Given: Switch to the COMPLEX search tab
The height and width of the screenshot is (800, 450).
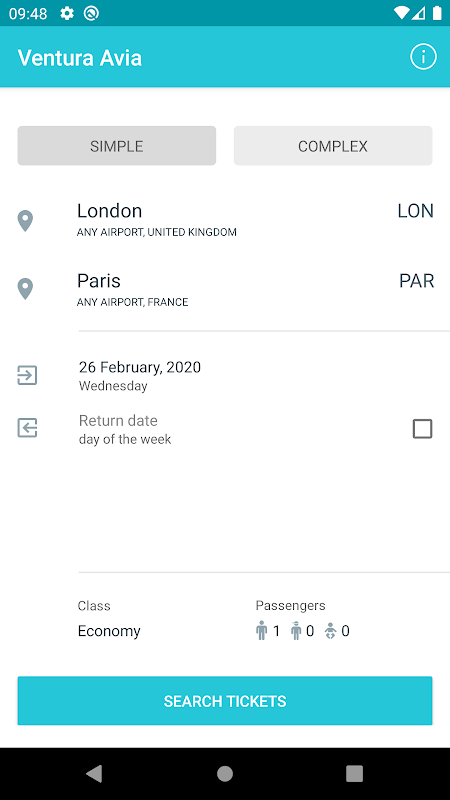Looking at the screenshot, I should [x=333, y=146].
